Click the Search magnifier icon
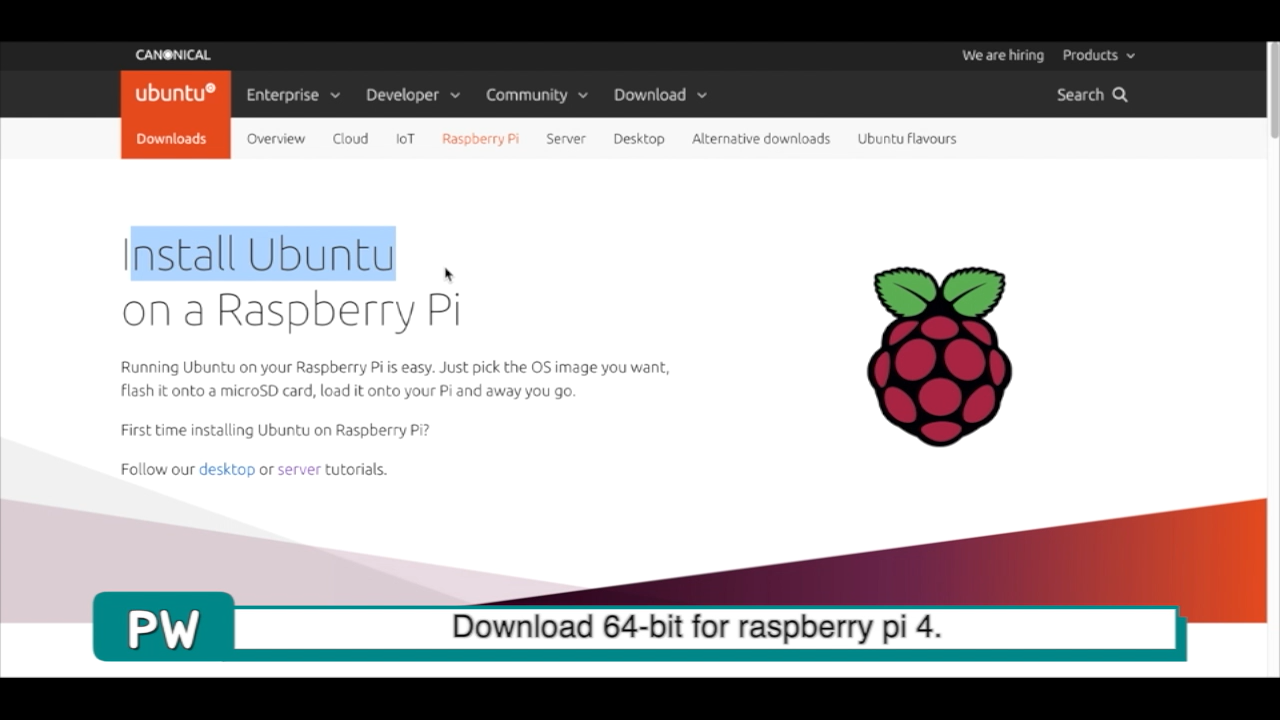Screen dimensions: 1280x720 [1120, 94]
